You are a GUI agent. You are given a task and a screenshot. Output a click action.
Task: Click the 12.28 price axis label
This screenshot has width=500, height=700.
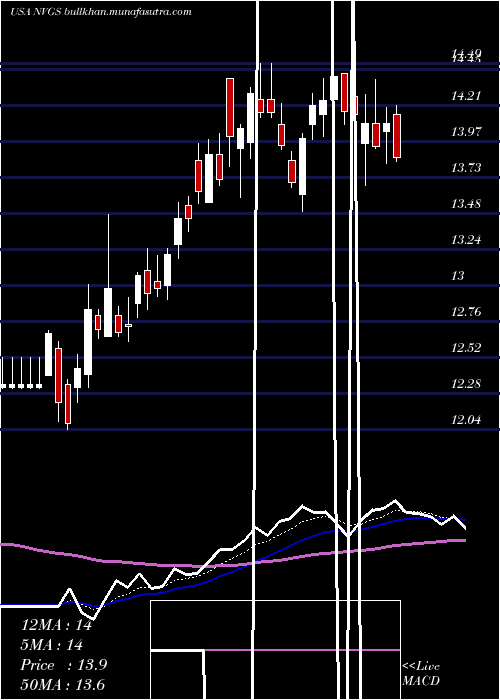tap(466, 384)
